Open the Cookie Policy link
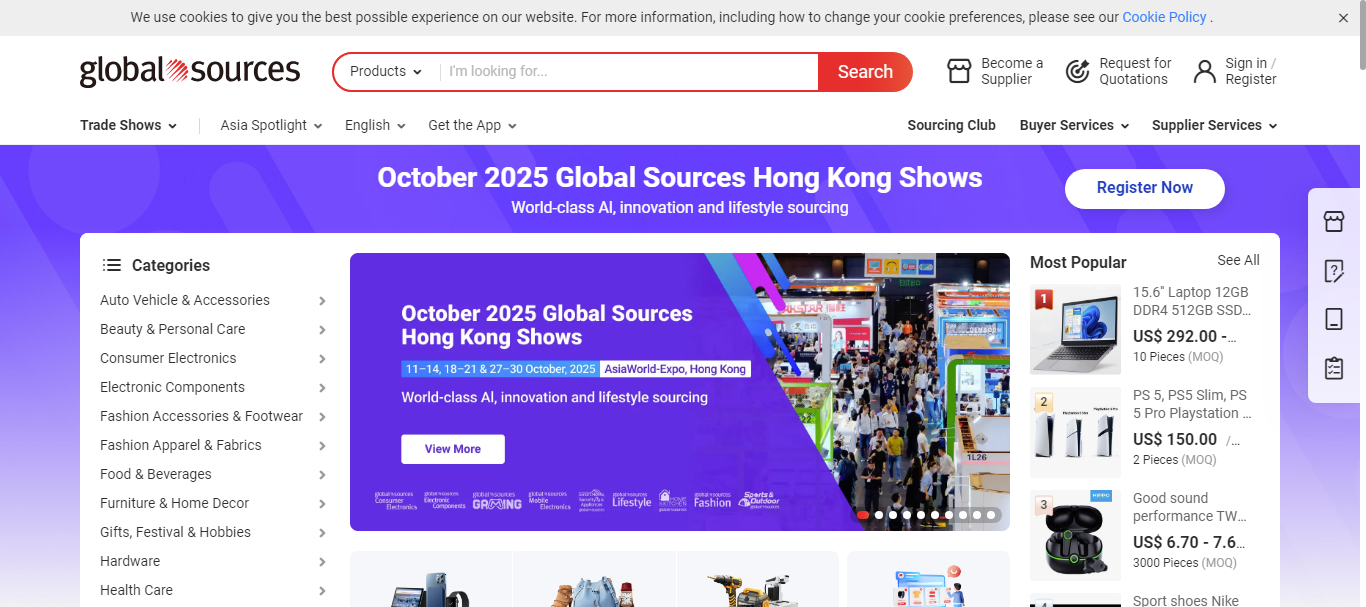The width and height of the screenshot is (1366, 607). tap(1164, 17)
